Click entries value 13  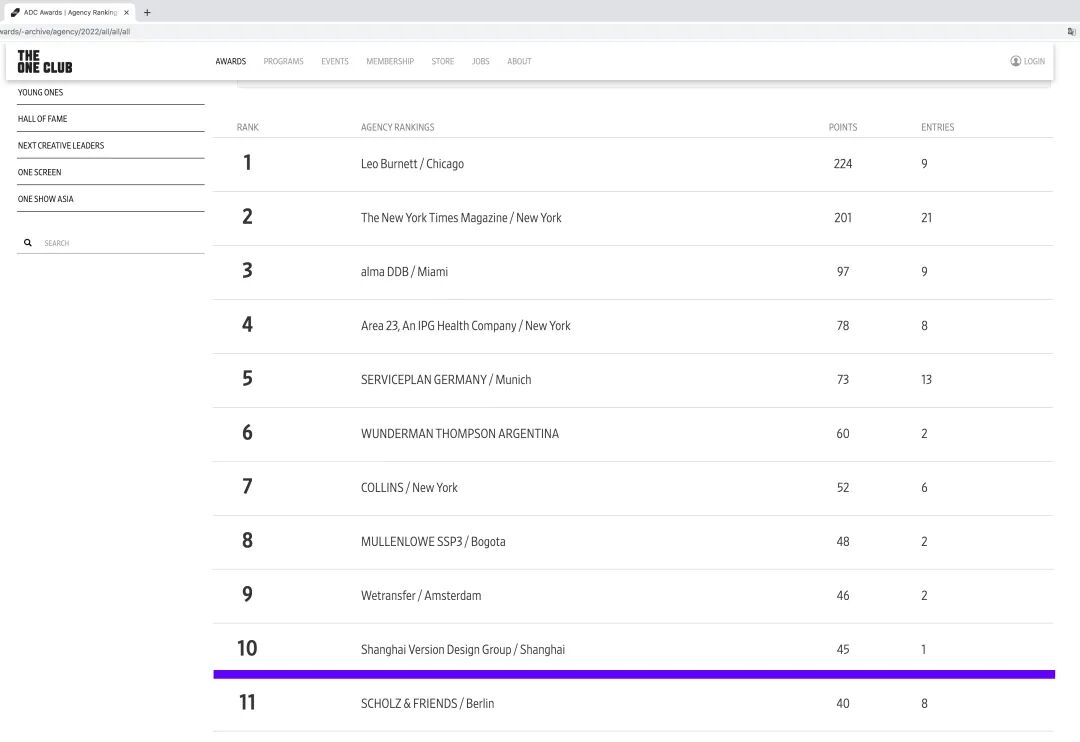[926, 380]
